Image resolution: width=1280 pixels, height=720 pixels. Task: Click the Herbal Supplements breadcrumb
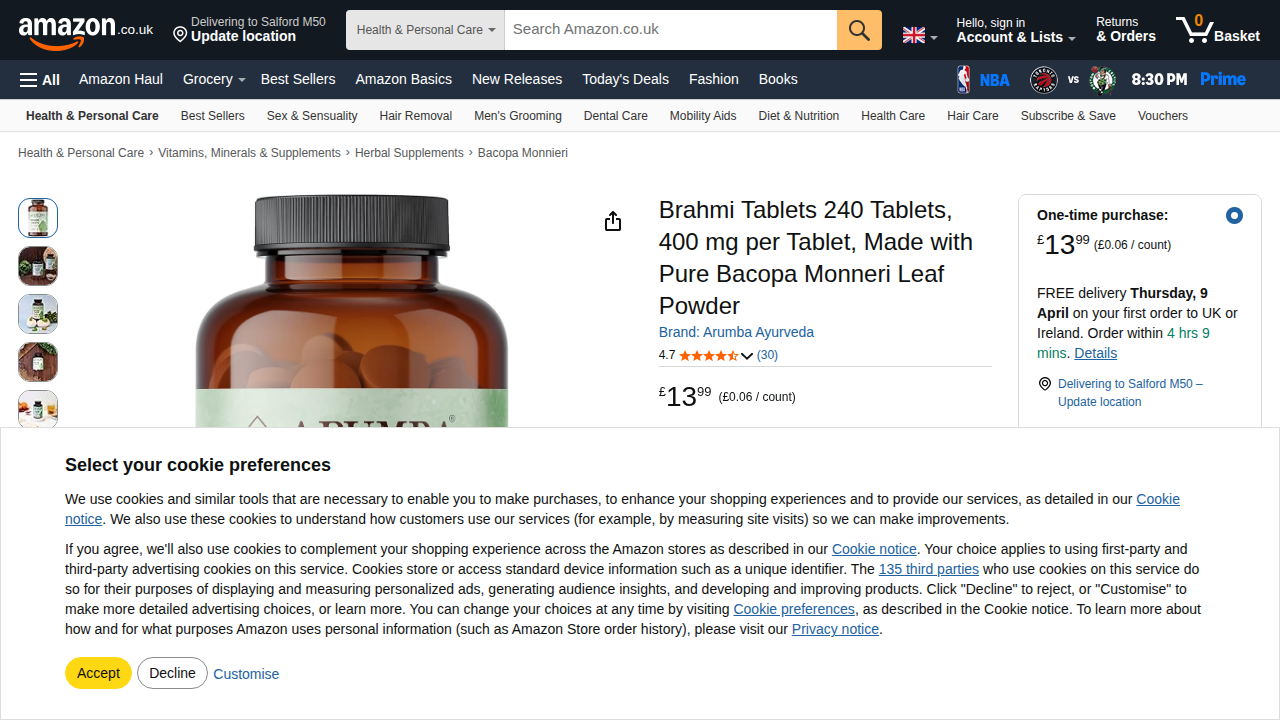(x=409, y=153)
